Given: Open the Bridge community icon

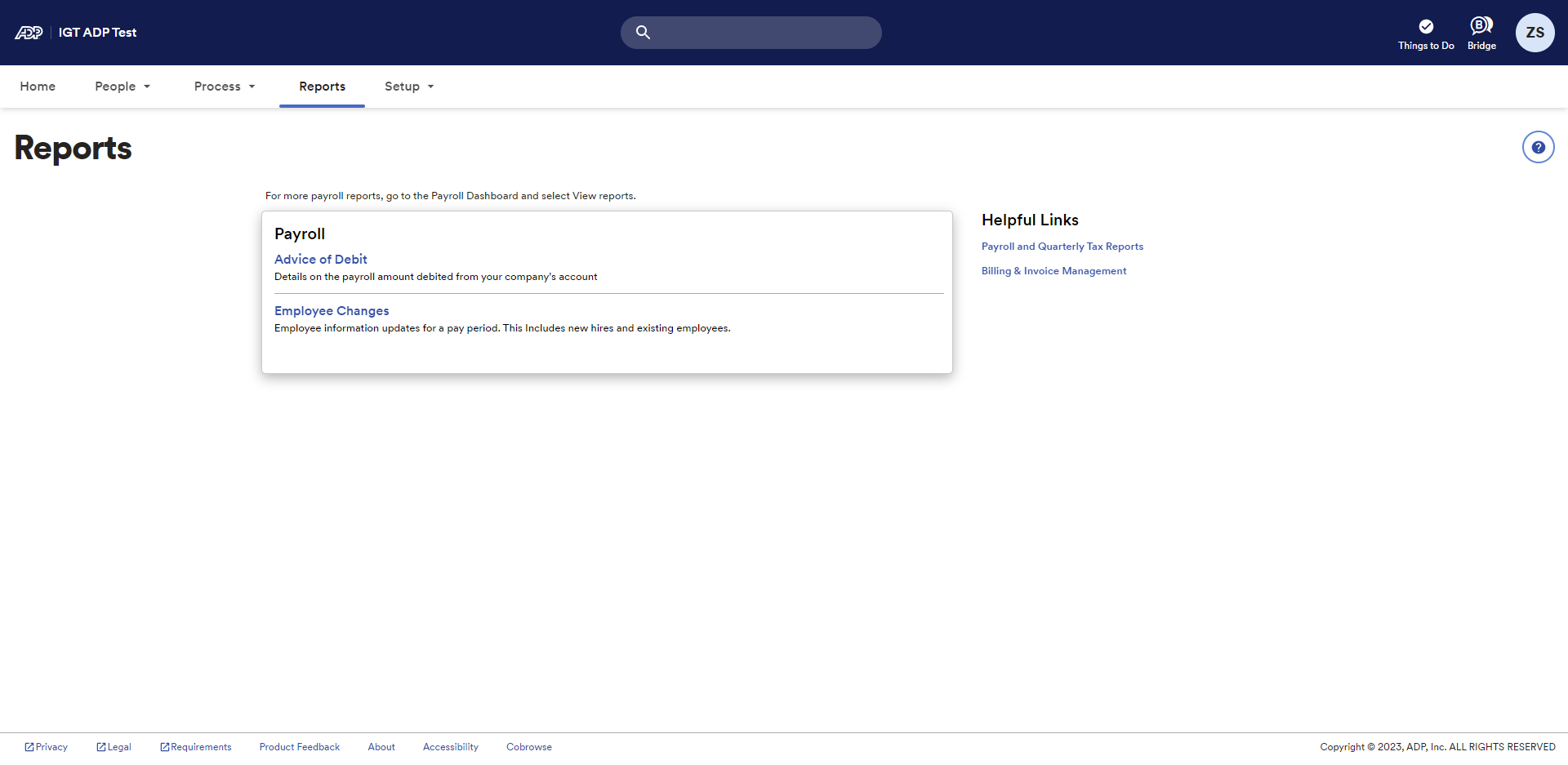Looking at the screenshot, I should click(x=1481, y=26).
